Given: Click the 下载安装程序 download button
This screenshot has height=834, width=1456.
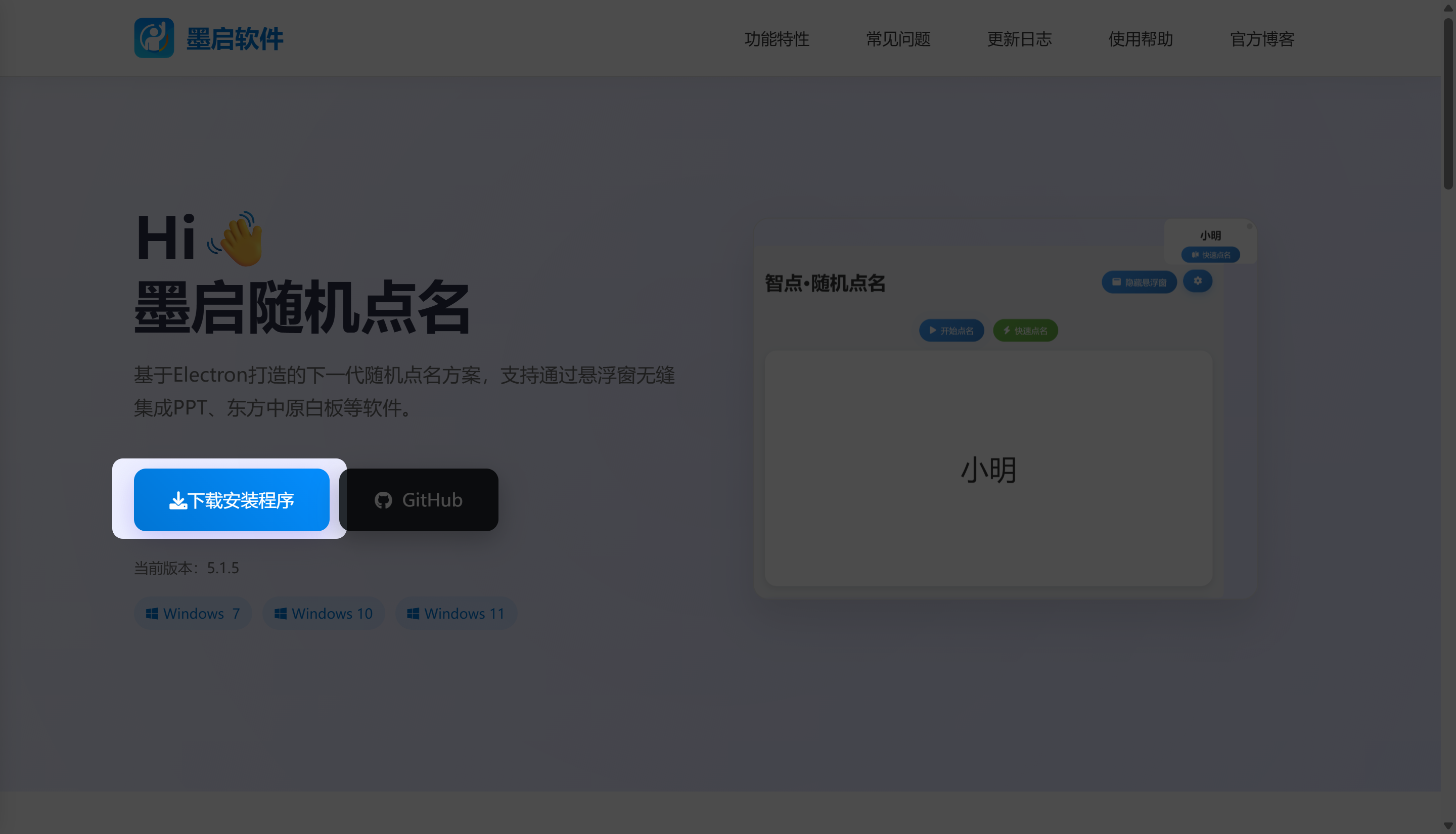Looking at the screenshot, I should pos(232,500).
